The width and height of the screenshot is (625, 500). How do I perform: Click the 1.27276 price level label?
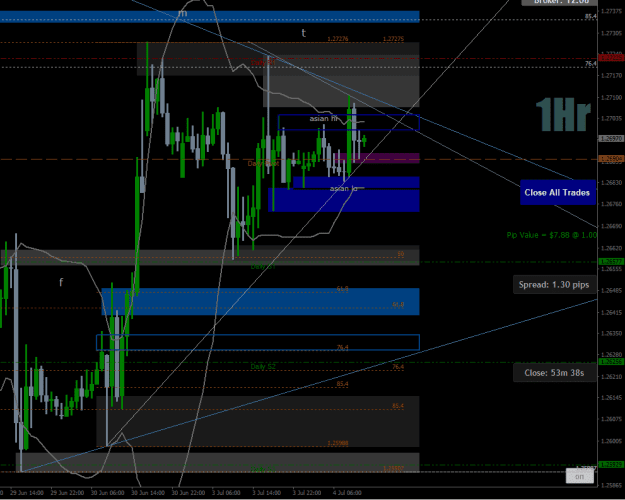tap(338, 39)
